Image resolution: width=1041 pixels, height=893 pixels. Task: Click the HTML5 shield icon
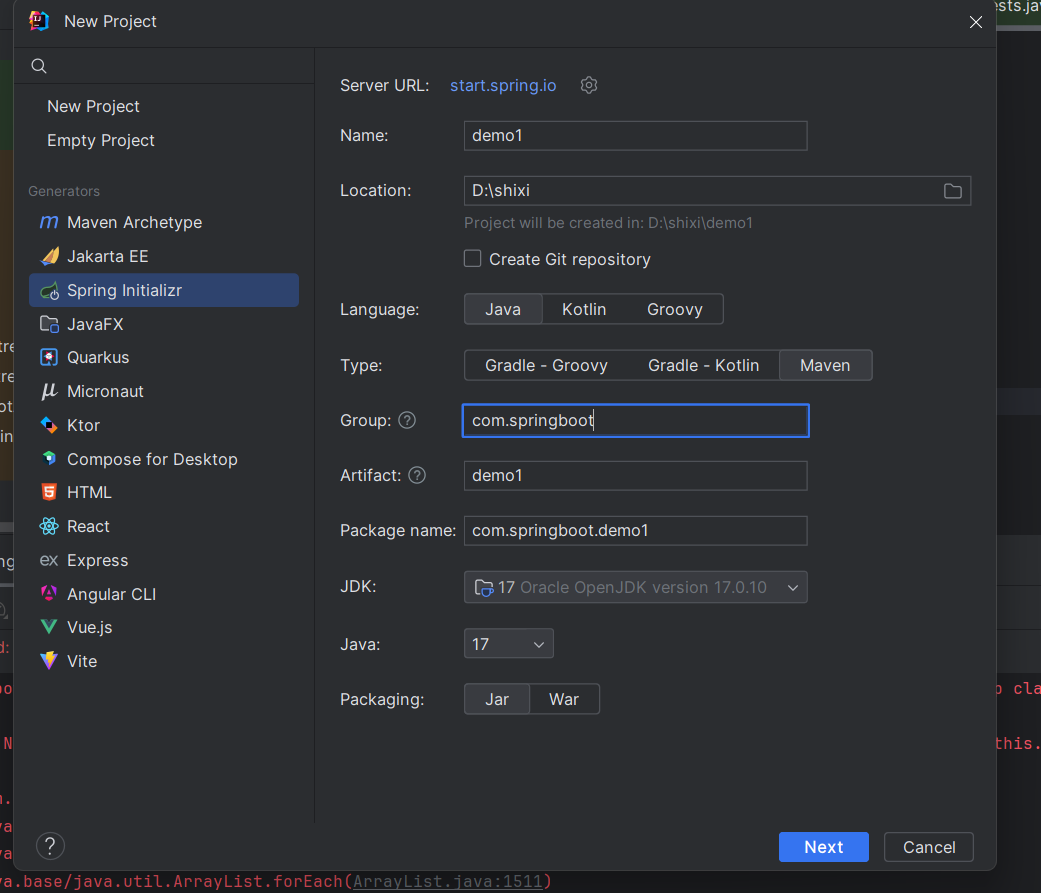coord(49,492)
